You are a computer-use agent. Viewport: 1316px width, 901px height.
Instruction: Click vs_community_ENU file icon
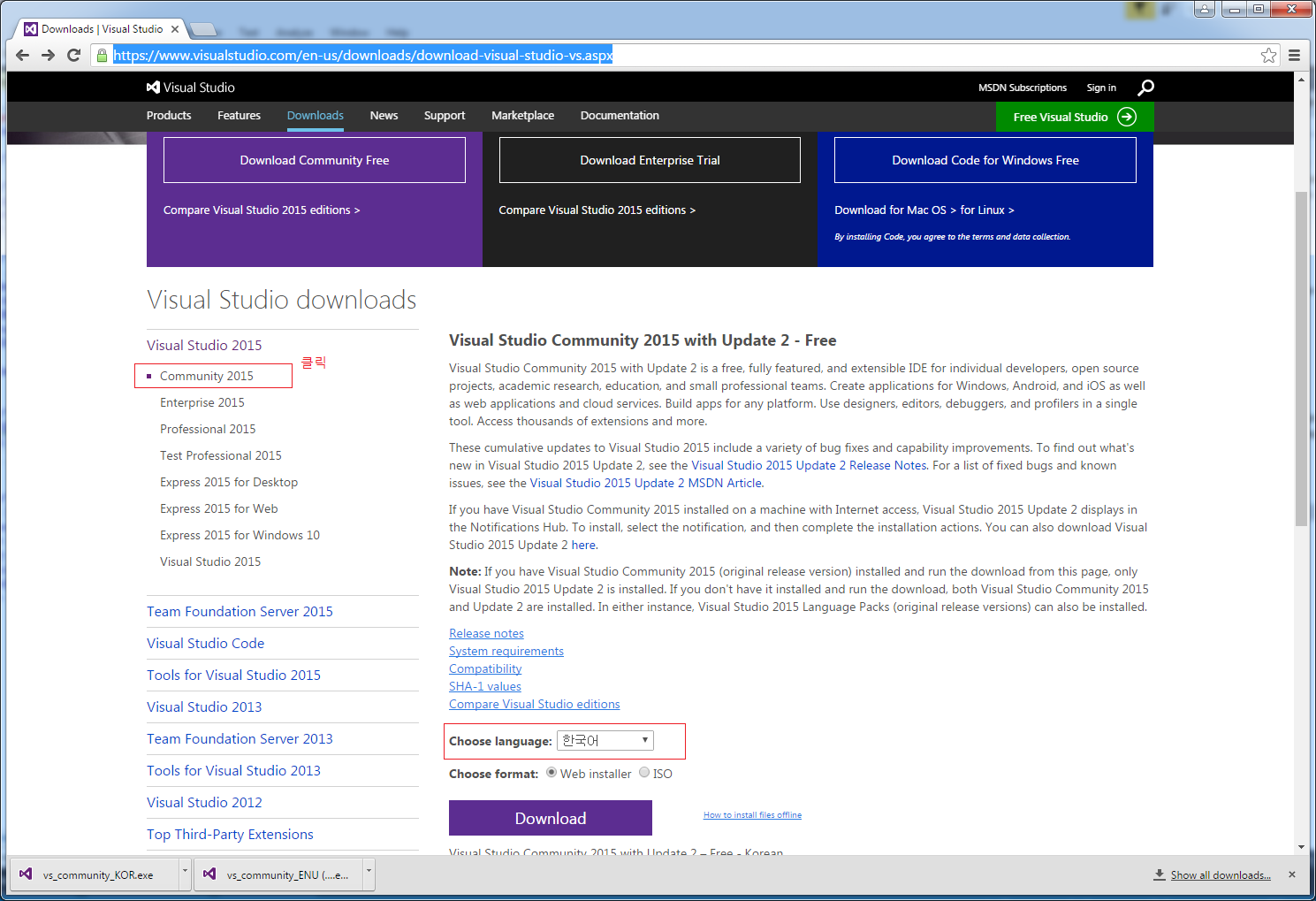[x=209, y=874]
